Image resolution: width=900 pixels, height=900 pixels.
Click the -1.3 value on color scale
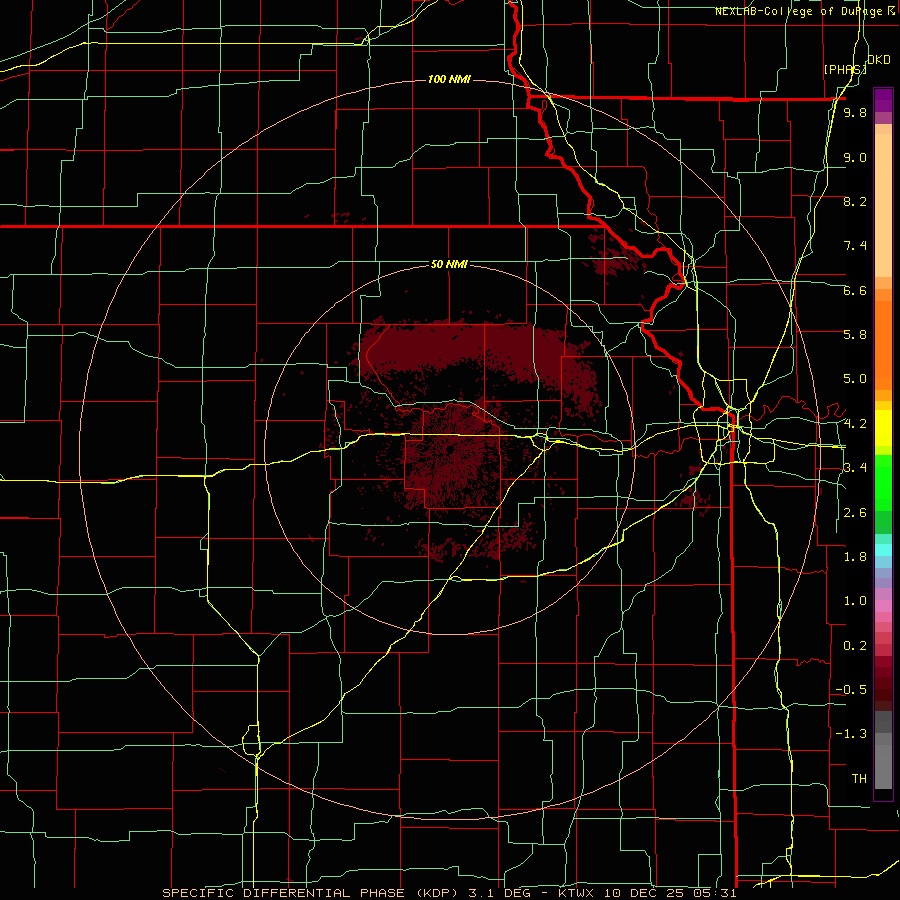click(851, 734)
